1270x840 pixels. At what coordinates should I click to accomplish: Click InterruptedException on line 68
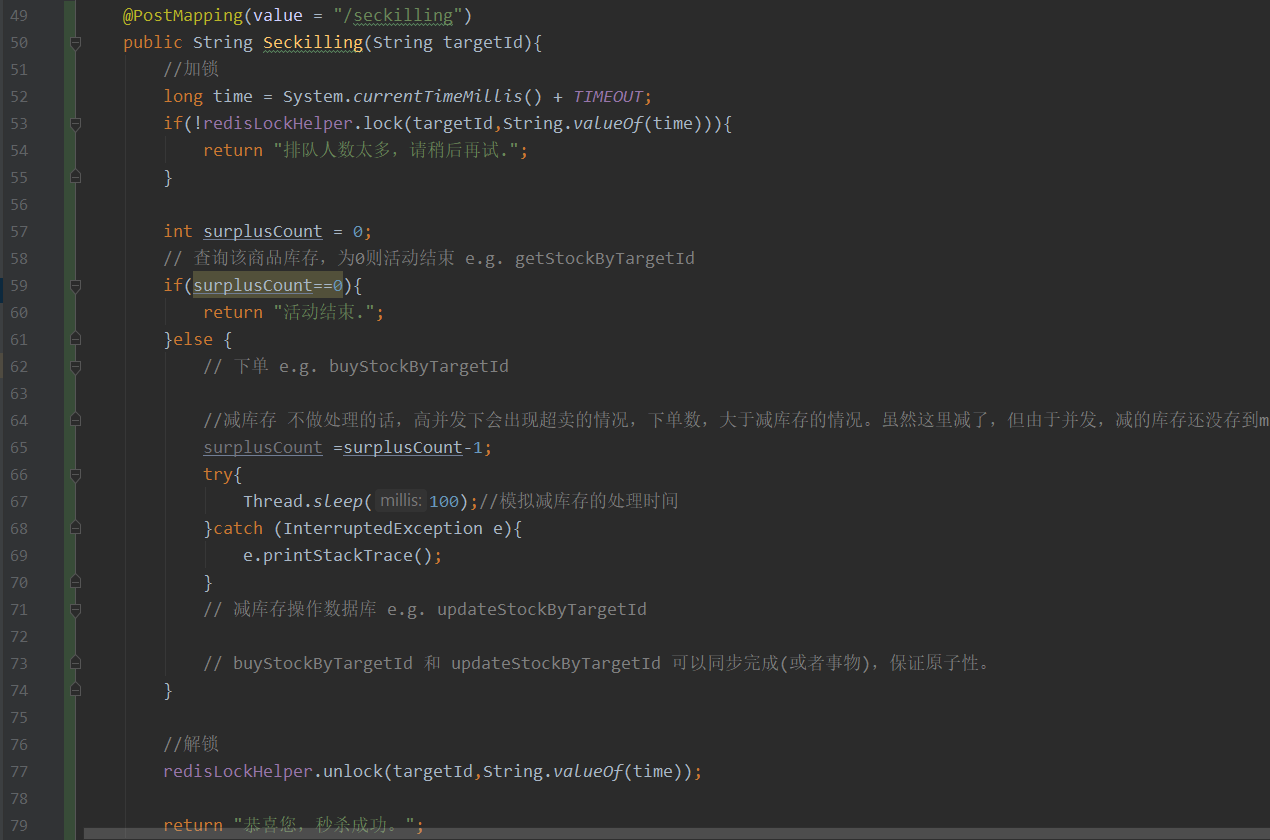pos(383,529)
